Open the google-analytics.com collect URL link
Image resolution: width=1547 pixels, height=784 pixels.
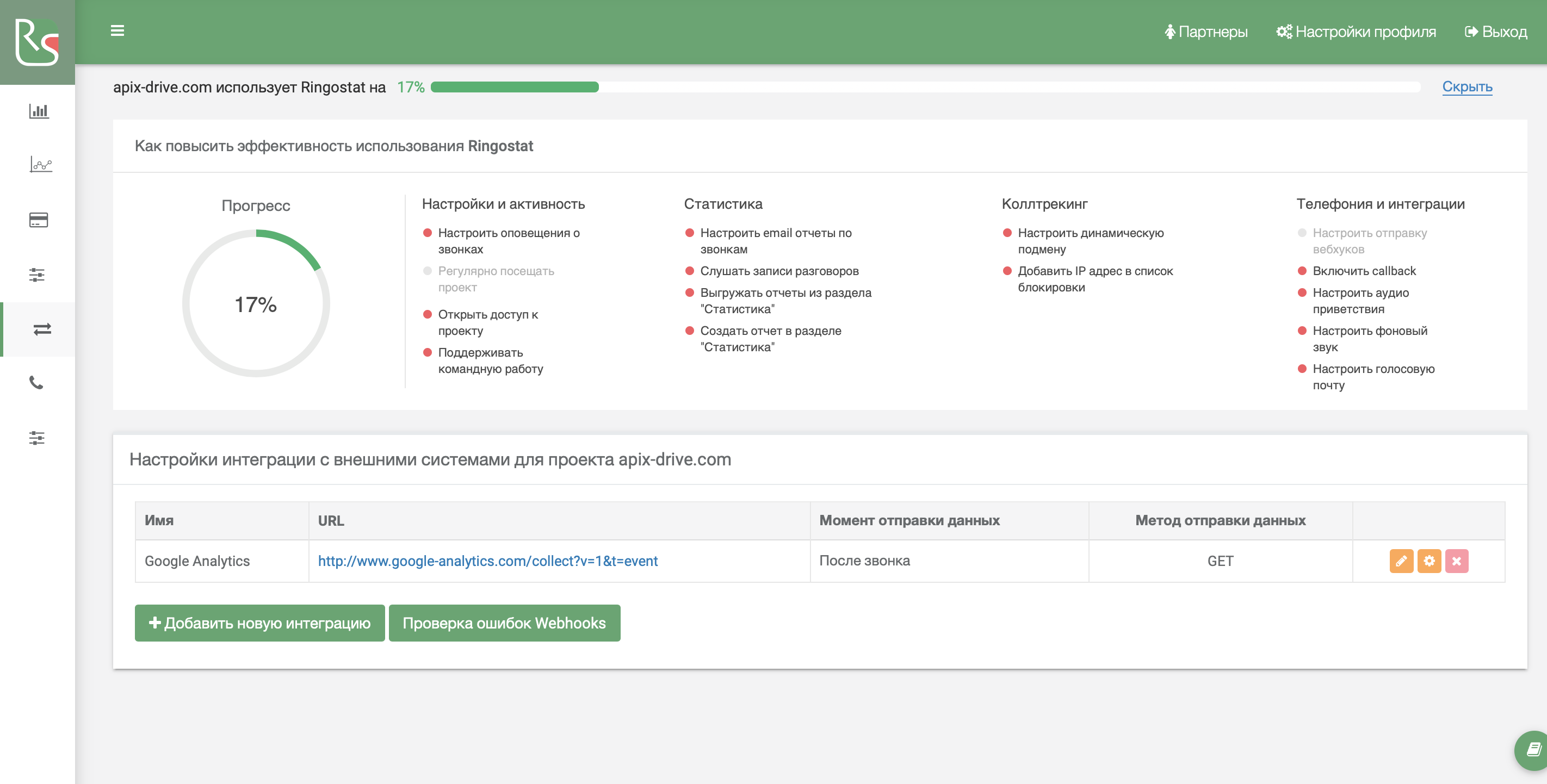coord(487,561)
